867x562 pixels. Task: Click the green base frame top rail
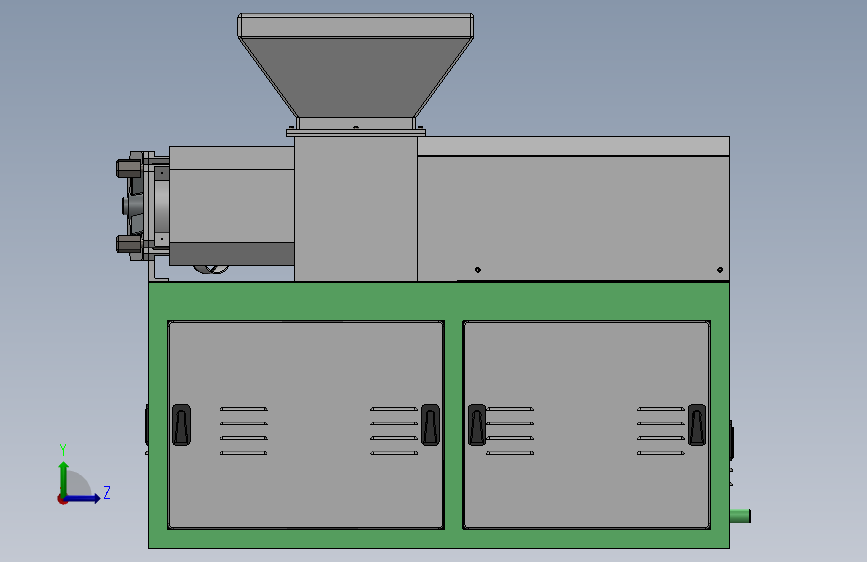(x=439, y=301)
